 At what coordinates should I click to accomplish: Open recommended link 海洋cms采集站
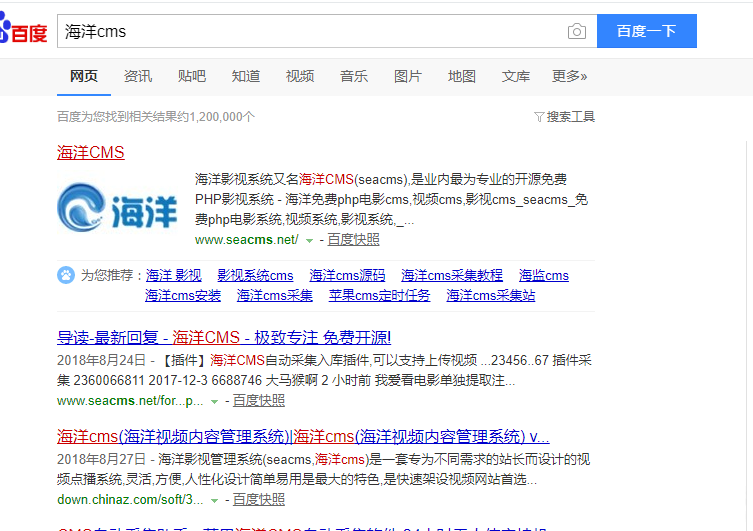pyautogui.click(x=491, y=295)
